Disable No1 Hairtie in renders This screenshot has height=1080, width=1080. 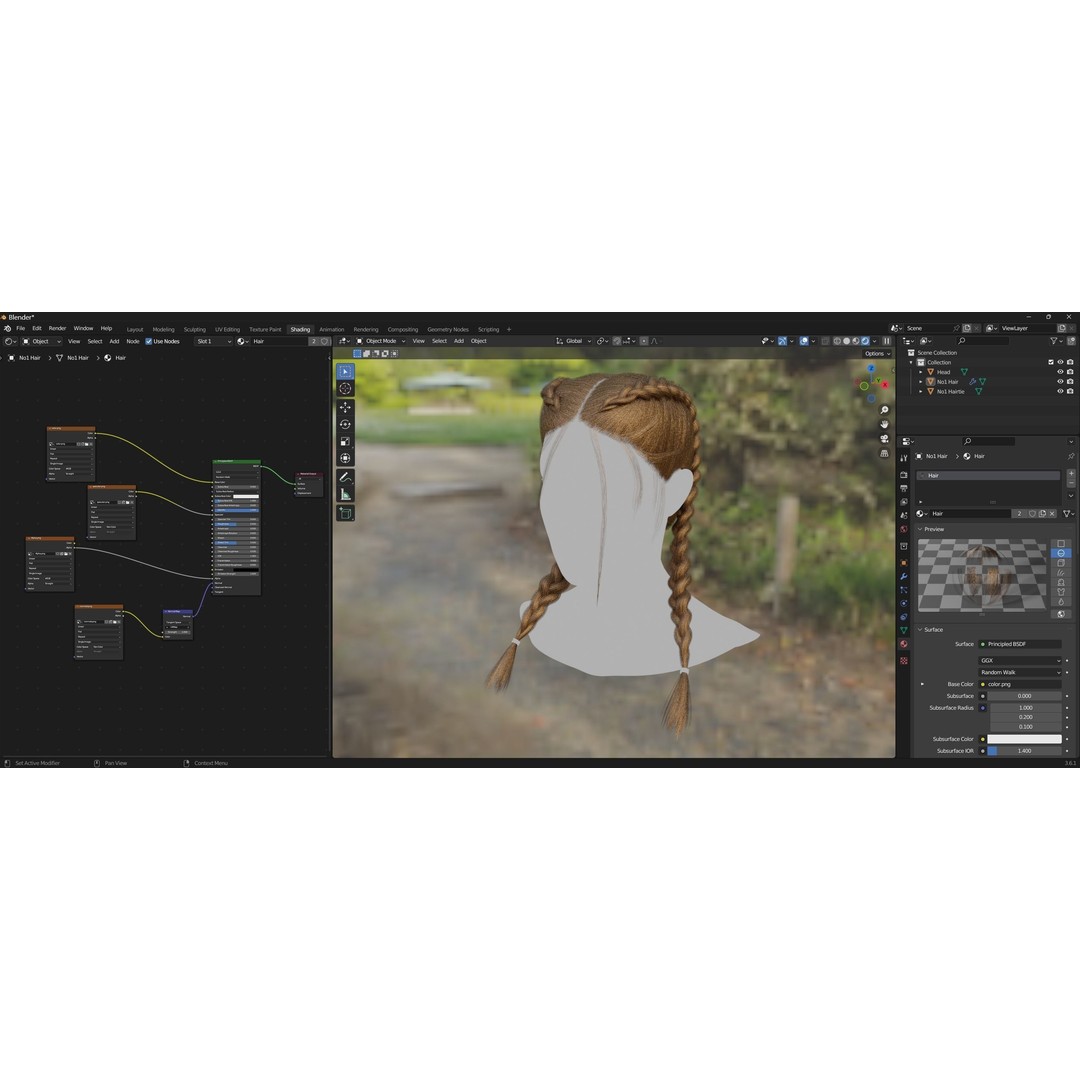click(1070, 390)
